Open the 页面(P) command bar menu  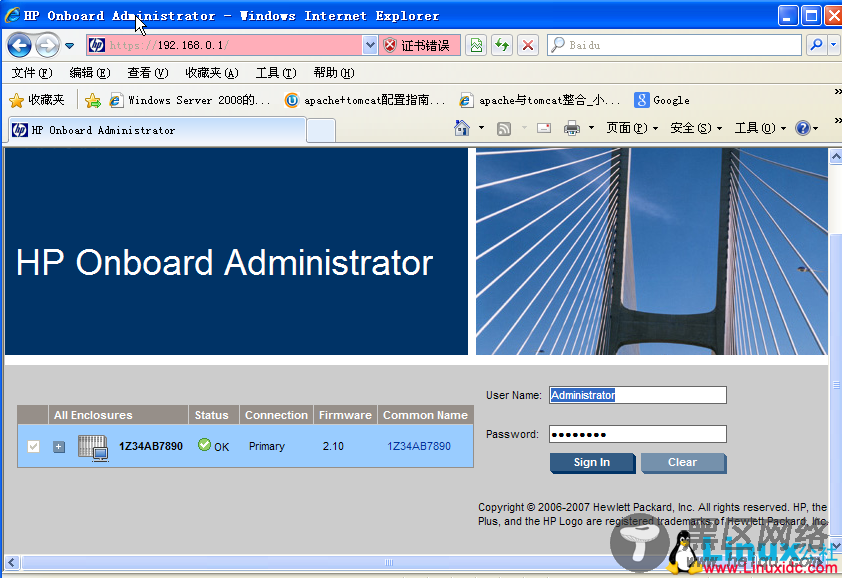632,128
